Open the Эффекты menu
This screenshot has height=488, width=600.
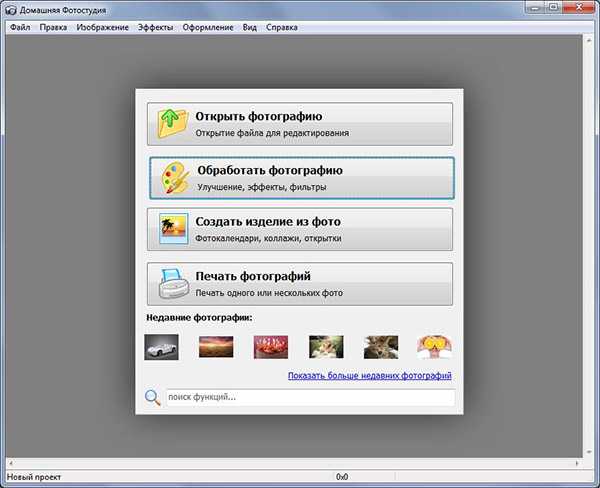pos(155,27)
